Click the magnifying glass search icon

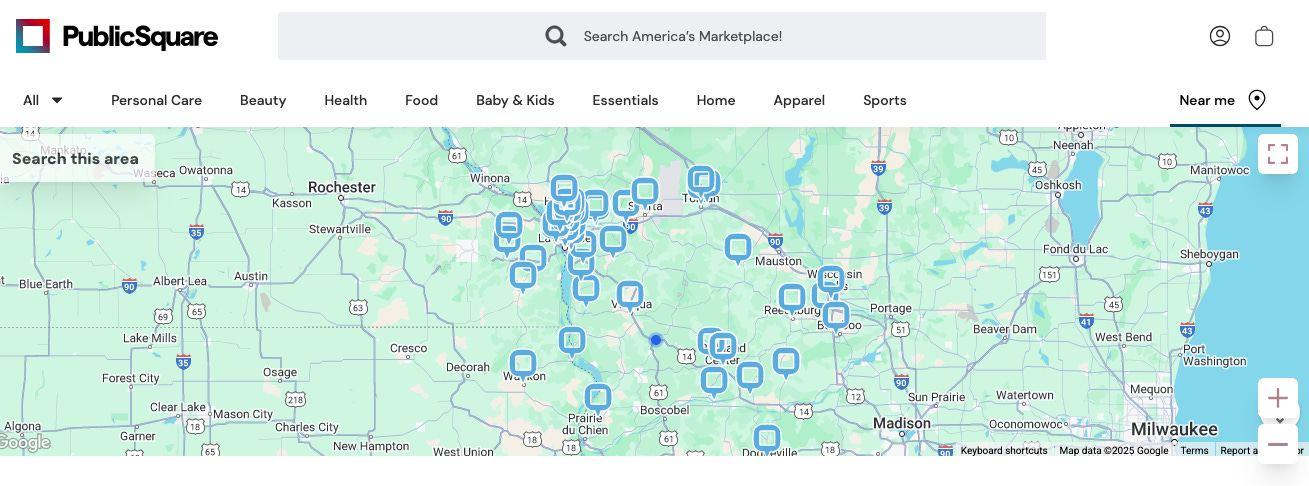pos(556,36)
